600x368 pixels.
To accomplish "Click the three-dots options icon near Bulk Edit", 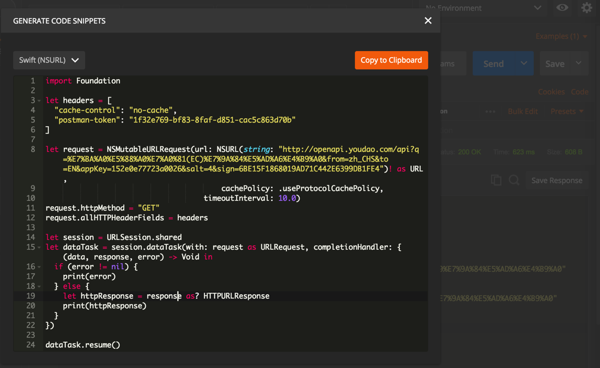I will [x=490, y=112].
